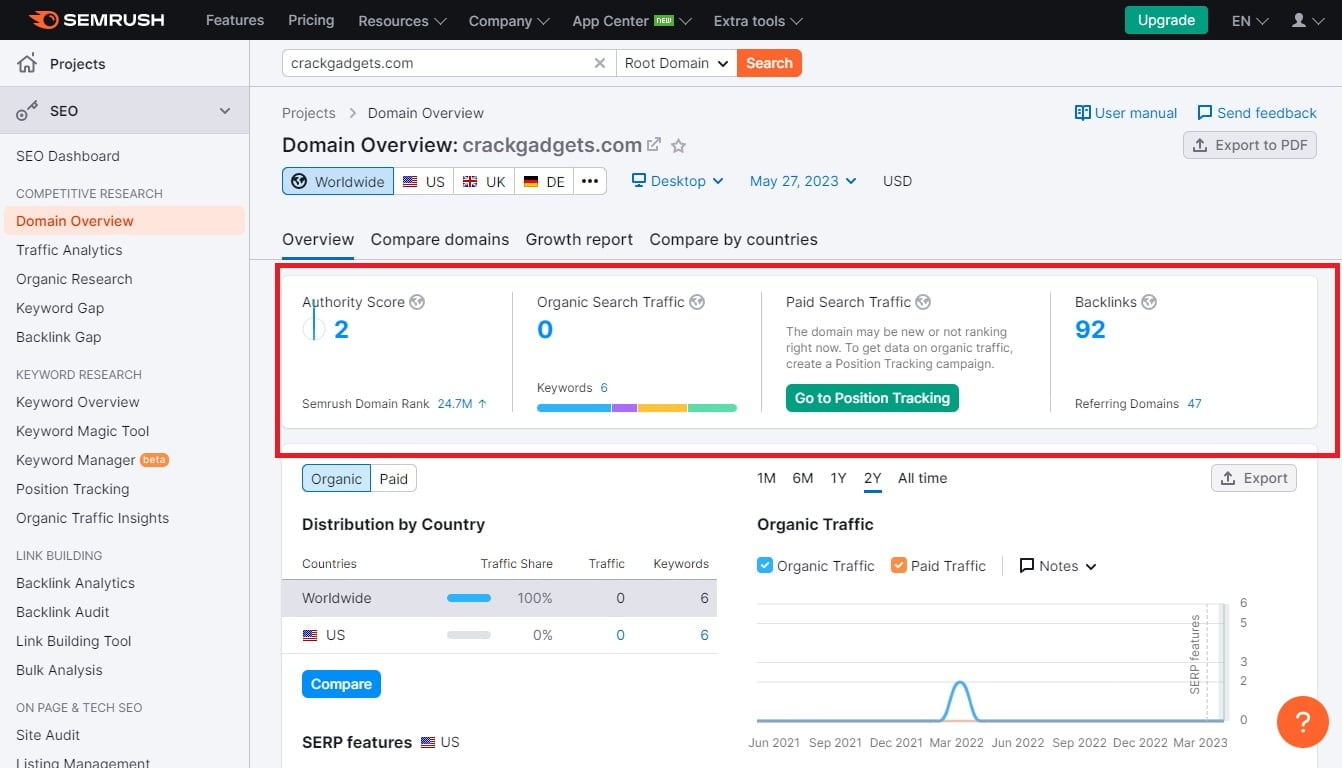The height and width of the screenshot is (768, 1342).
Task: Open Notes dropdown
Action: (x=1058, y=566)
